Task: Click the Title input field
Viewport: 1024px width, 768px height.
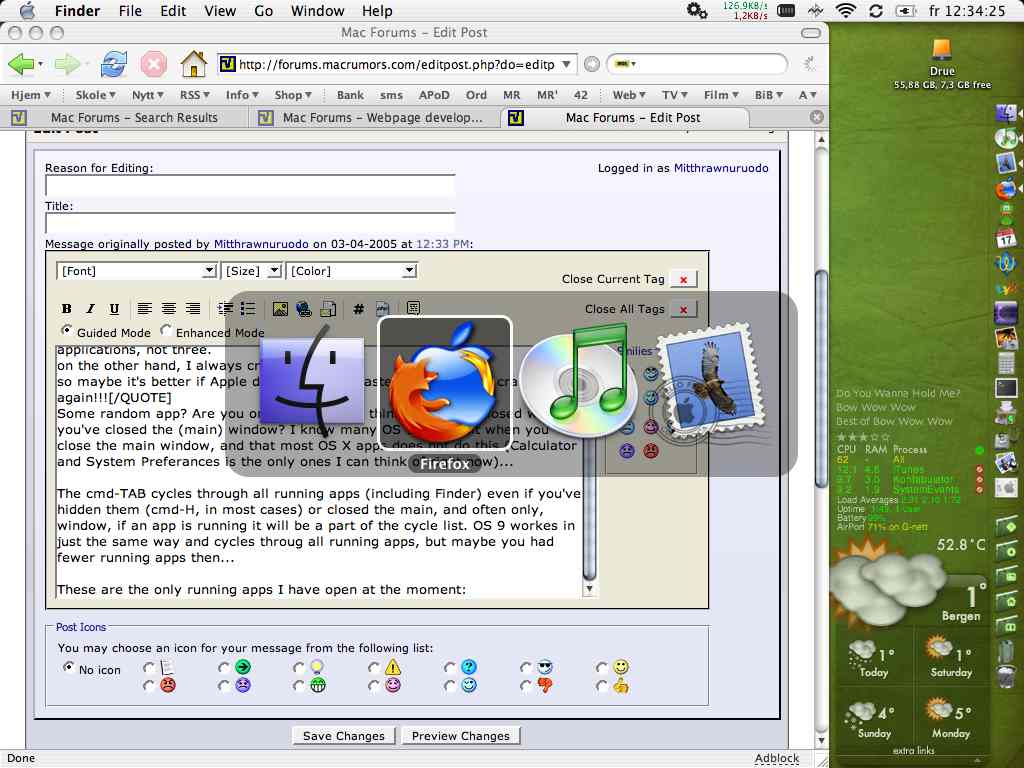Action: [x=250, y=223]
